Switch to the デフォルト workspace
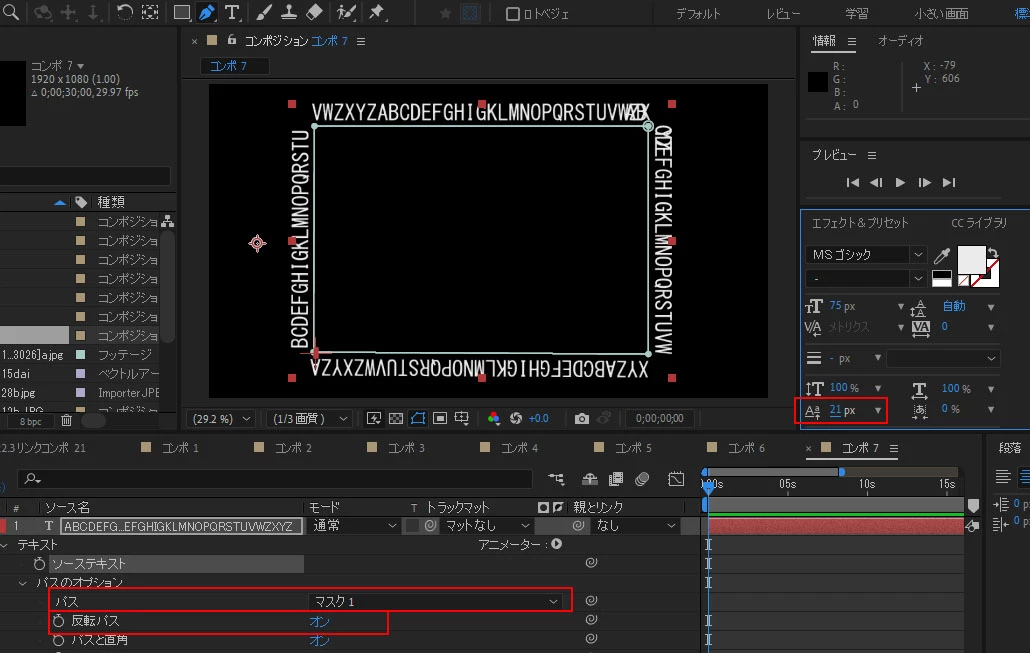The height and width of the screenshot is (653, 1030). pyautogui.click(x=698, y=14)
